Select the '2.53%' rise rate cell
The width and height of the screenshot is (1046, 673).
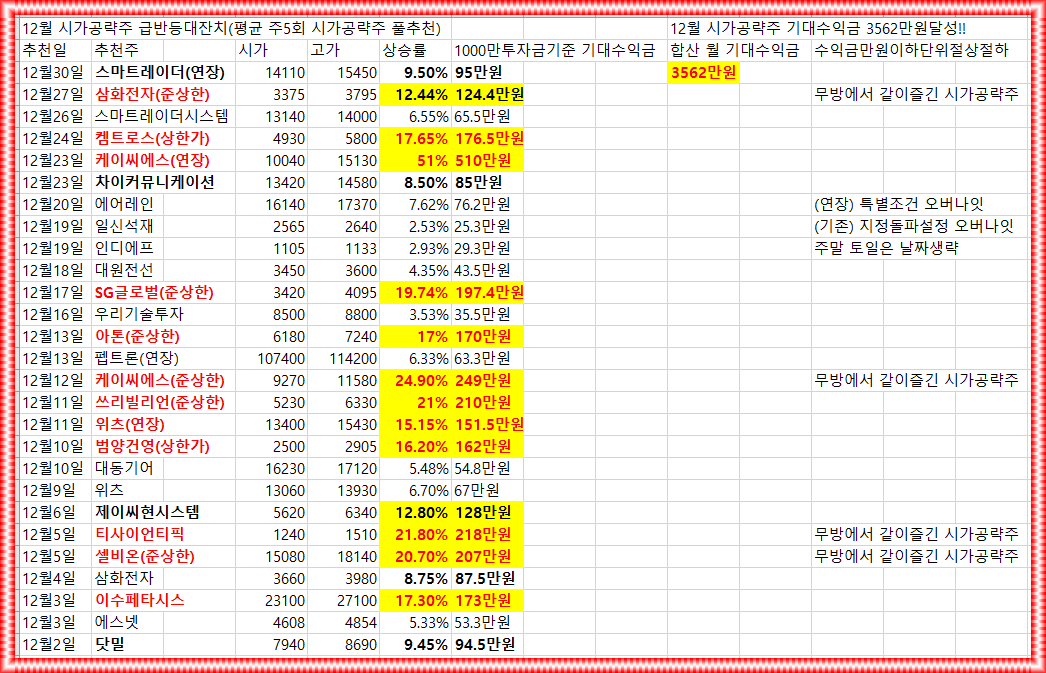click(428, 227)
